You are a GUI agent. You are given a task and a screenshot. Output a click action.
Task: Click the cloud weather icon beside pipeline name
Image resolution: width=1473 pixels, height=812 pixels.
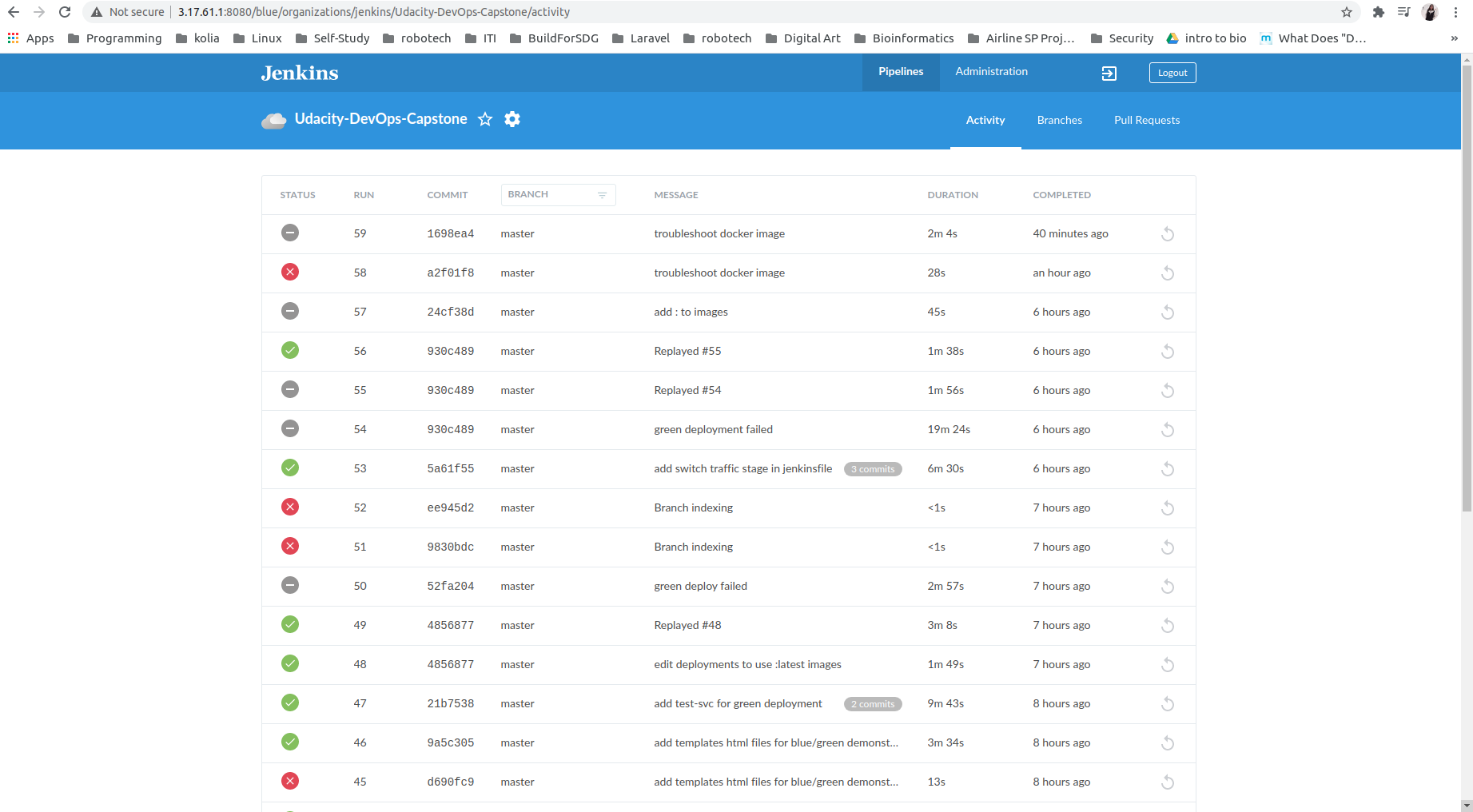[274, 121]
